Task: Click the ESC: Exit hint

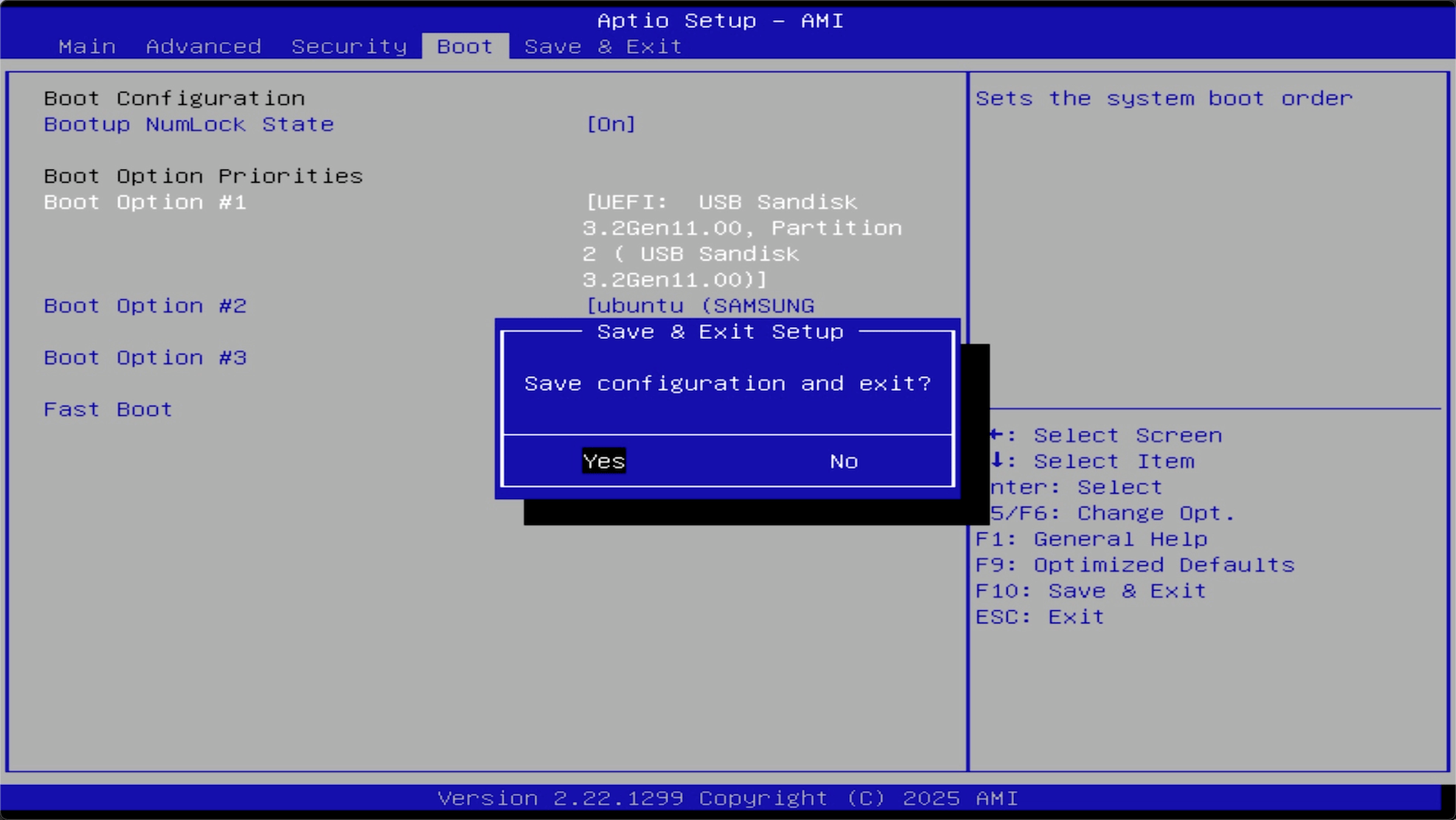Action: click(1040, 617)
